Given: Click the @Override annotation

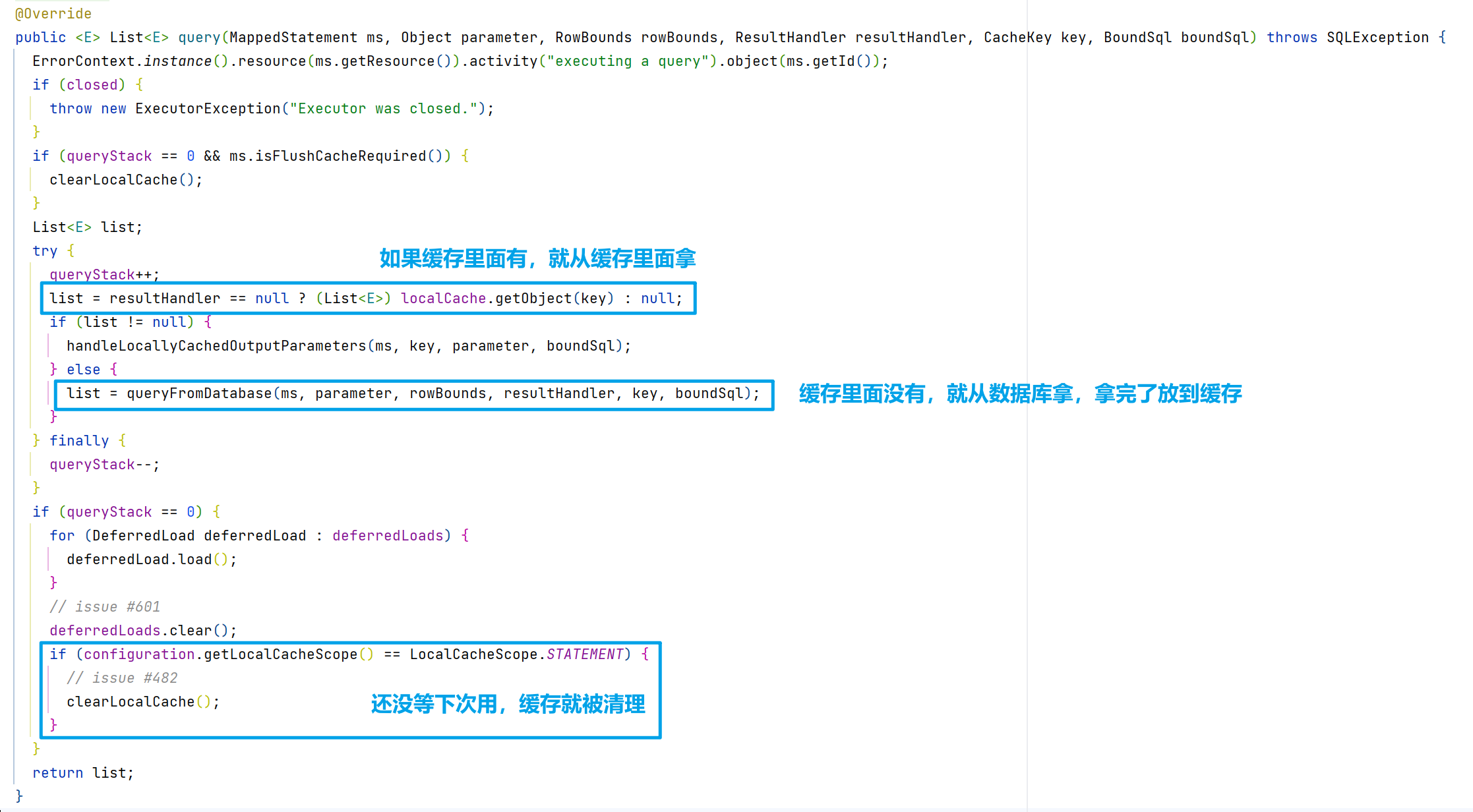Looking at the screenshot, I should click(53, 13).
